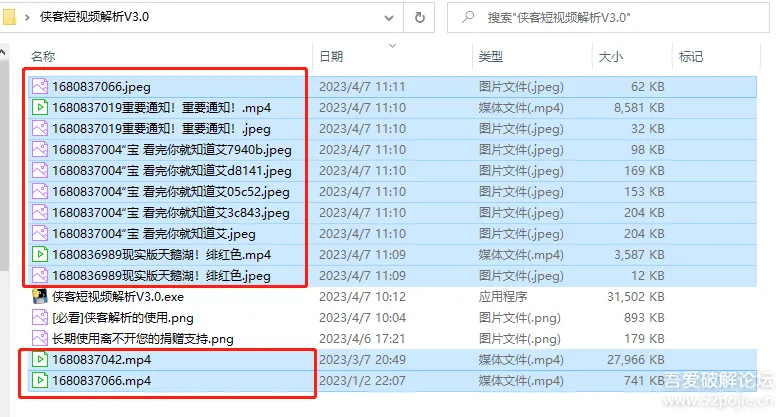Image resolution: width=783 pixels, height=417 pixels.
Task: Click the video icon of 1680837042.mp4
Action: click(x=40, y=359)
